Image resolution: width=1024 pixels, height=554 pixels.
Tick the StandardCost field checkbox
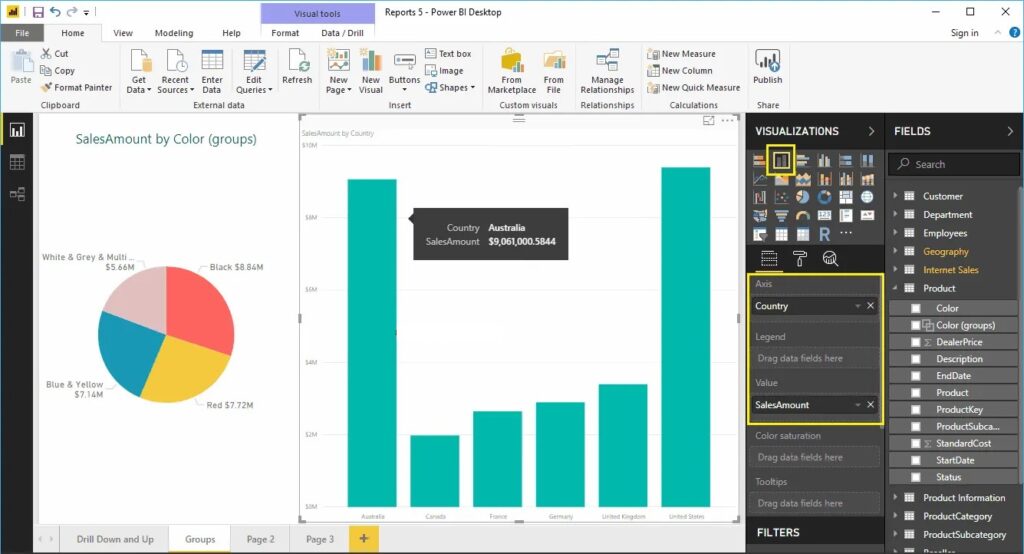tap(916, 444)
